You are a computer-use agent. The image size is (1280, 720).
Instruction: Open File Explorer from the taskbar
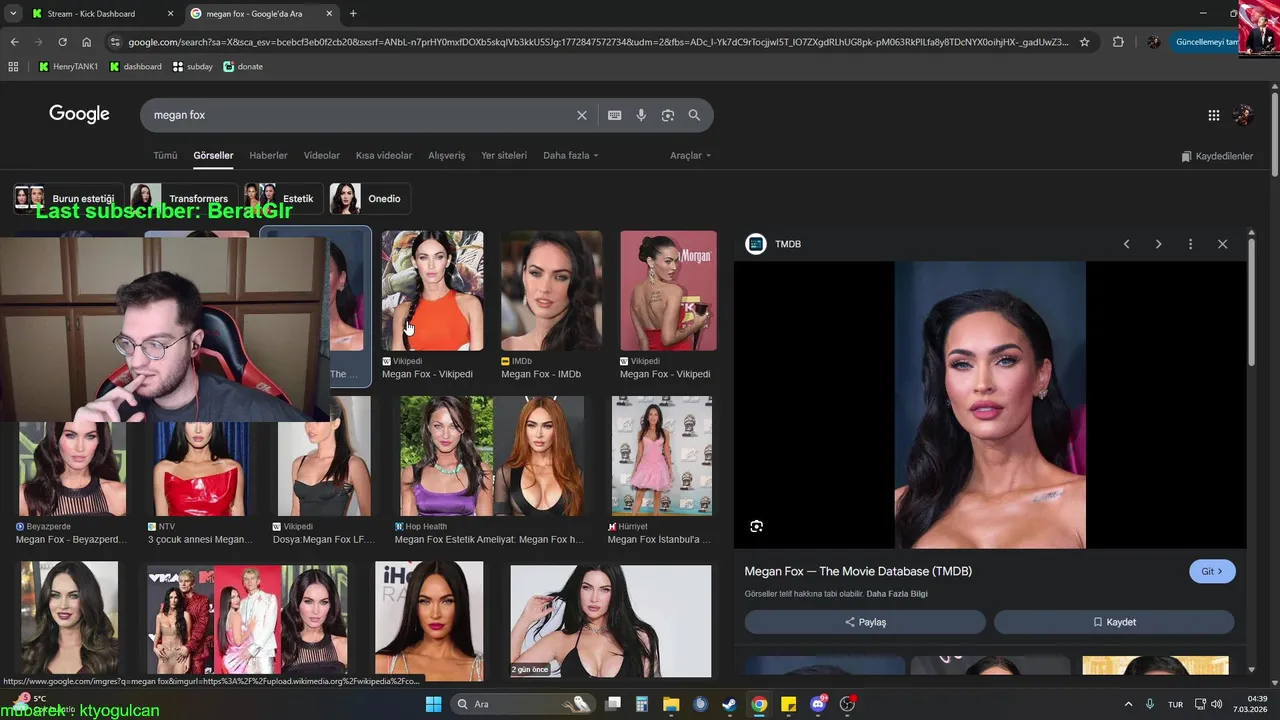670,704
